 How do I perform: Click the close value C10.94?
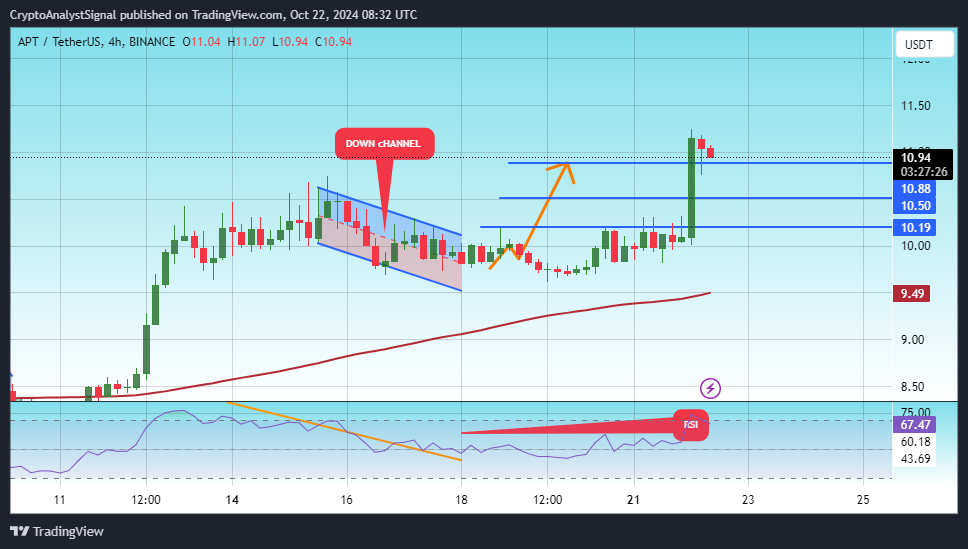tap(333, 42)
